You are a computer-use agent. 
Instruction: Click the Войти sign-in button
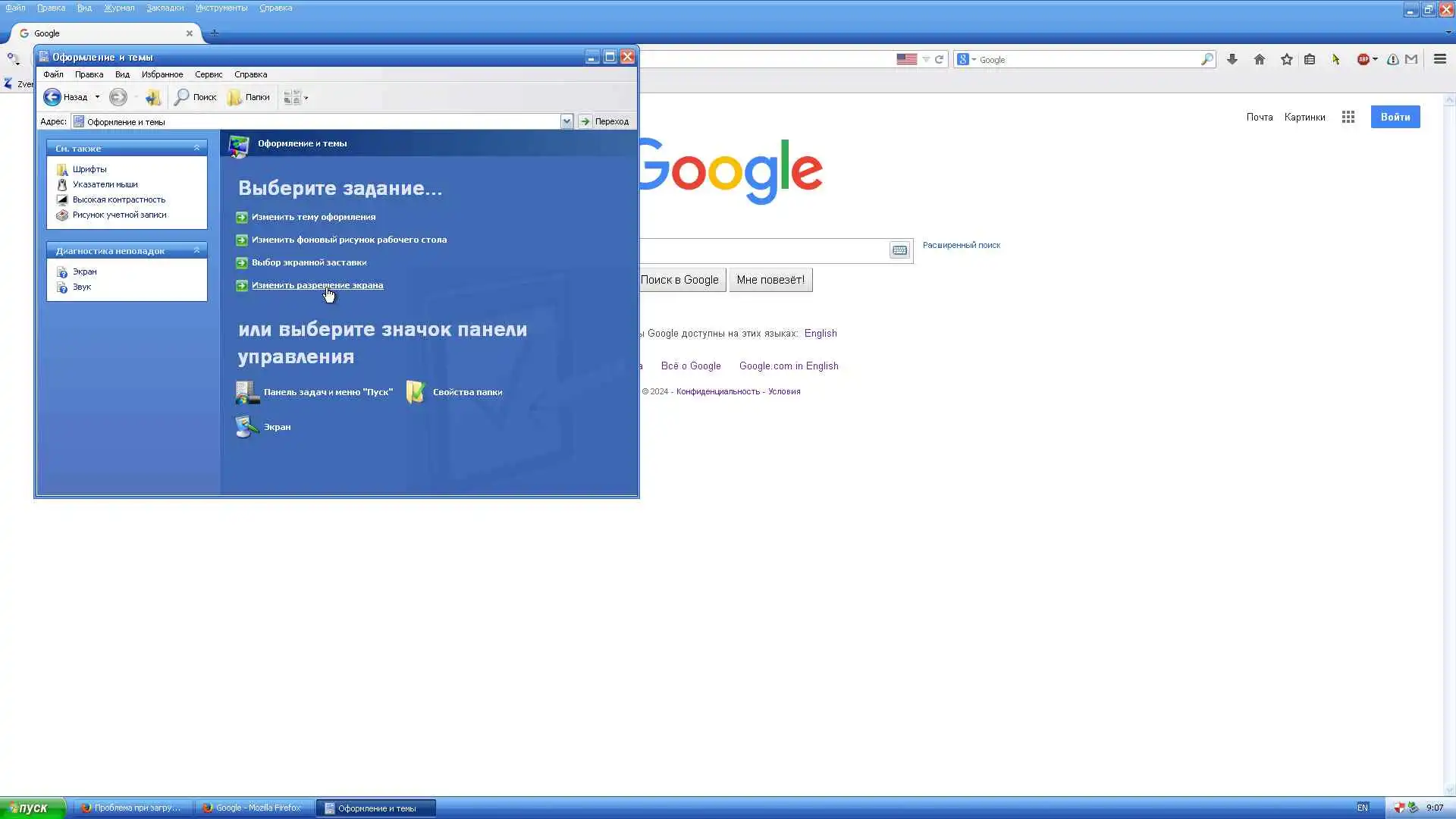(1395, 117)
